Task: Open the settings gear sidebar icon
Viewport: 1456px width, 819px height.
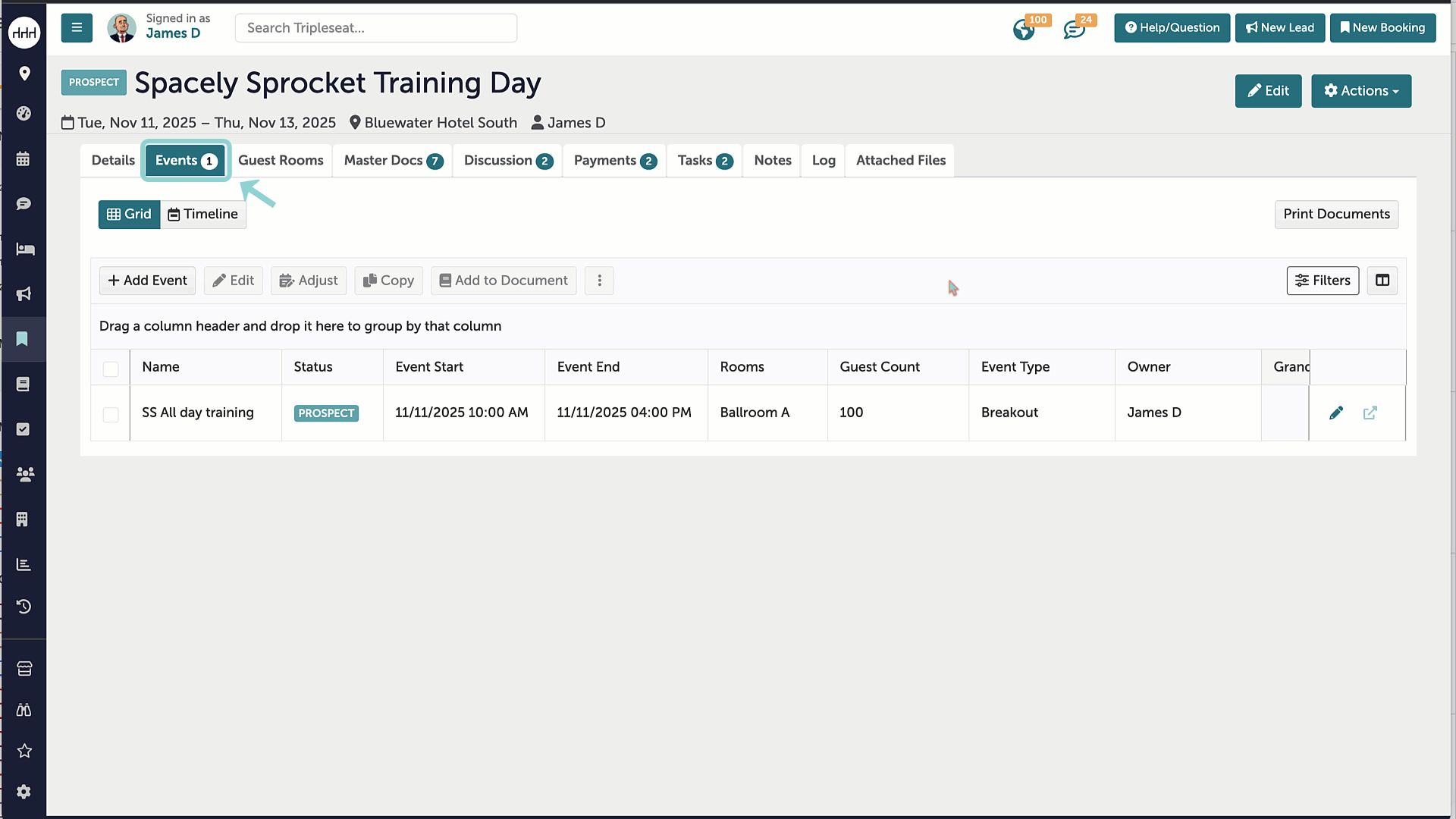Action: 24,791
